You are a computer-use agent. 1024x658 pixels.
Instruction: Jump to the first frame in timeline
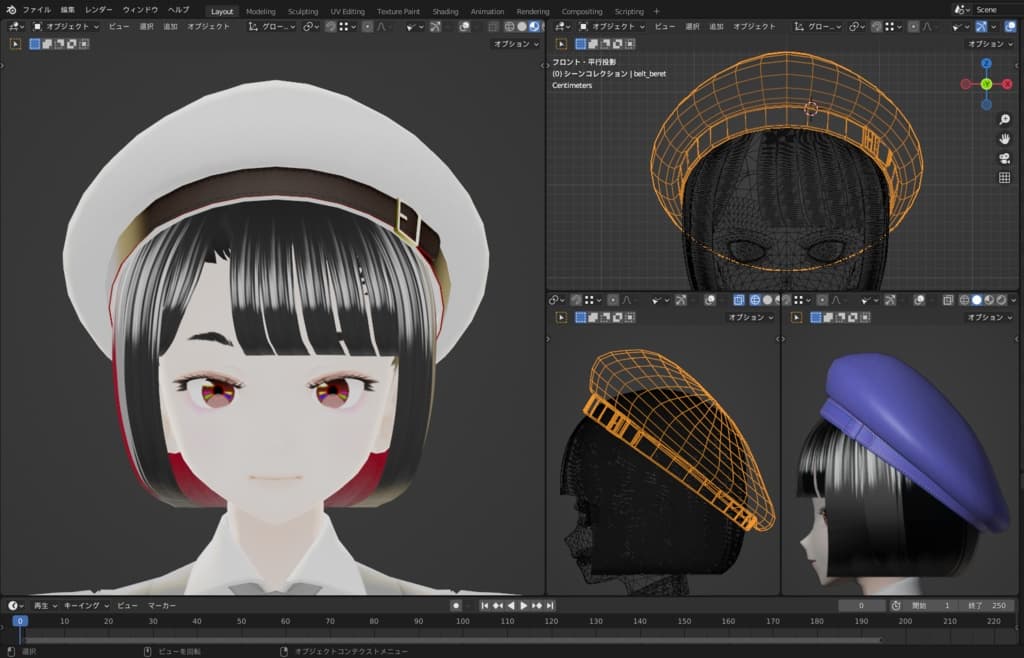coord(485,606)
